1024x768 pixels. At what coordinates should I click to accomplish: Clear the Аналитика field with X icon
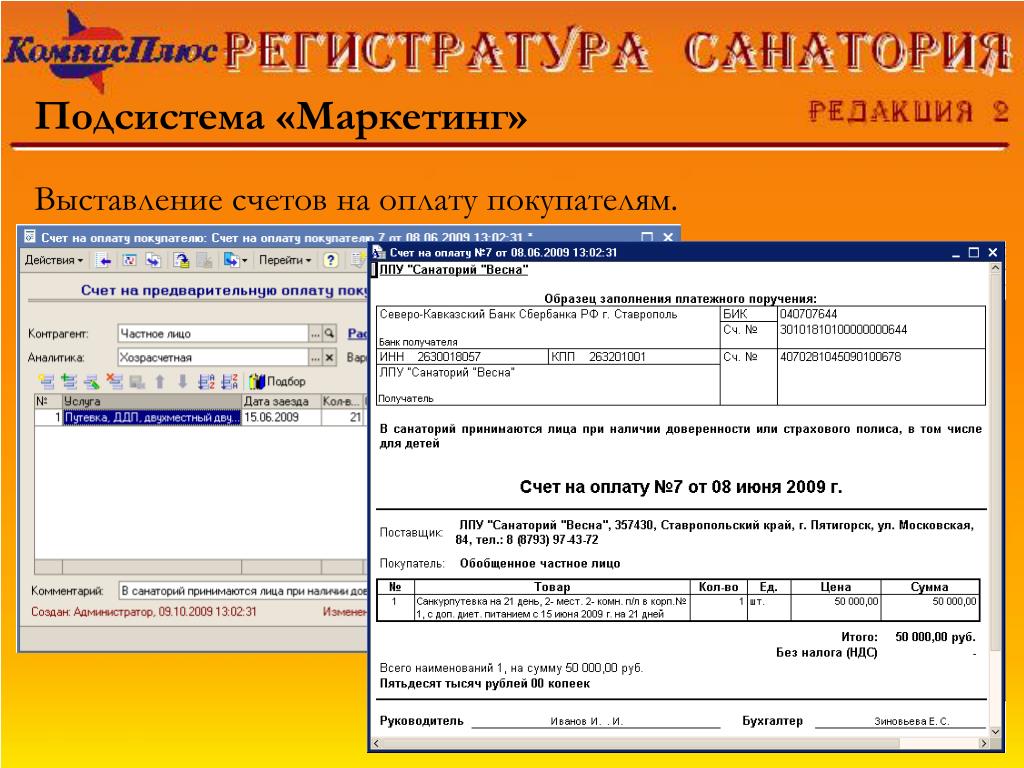coord(330,357)
